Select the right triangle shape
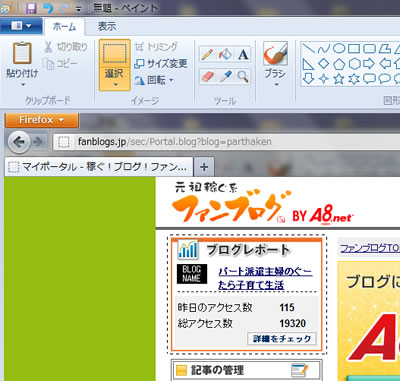Viewport: 400px width, 381px height. pyautogui.click(x=308, y=64)
